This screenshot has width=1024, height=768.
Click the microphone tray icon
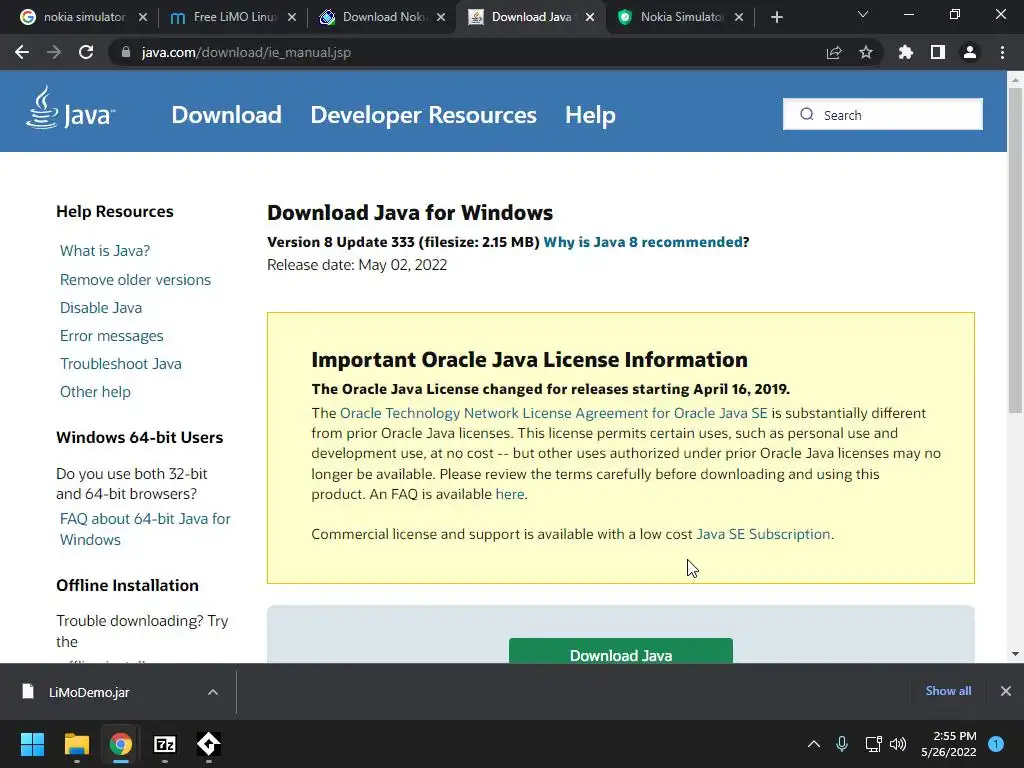tap(842, 744)
